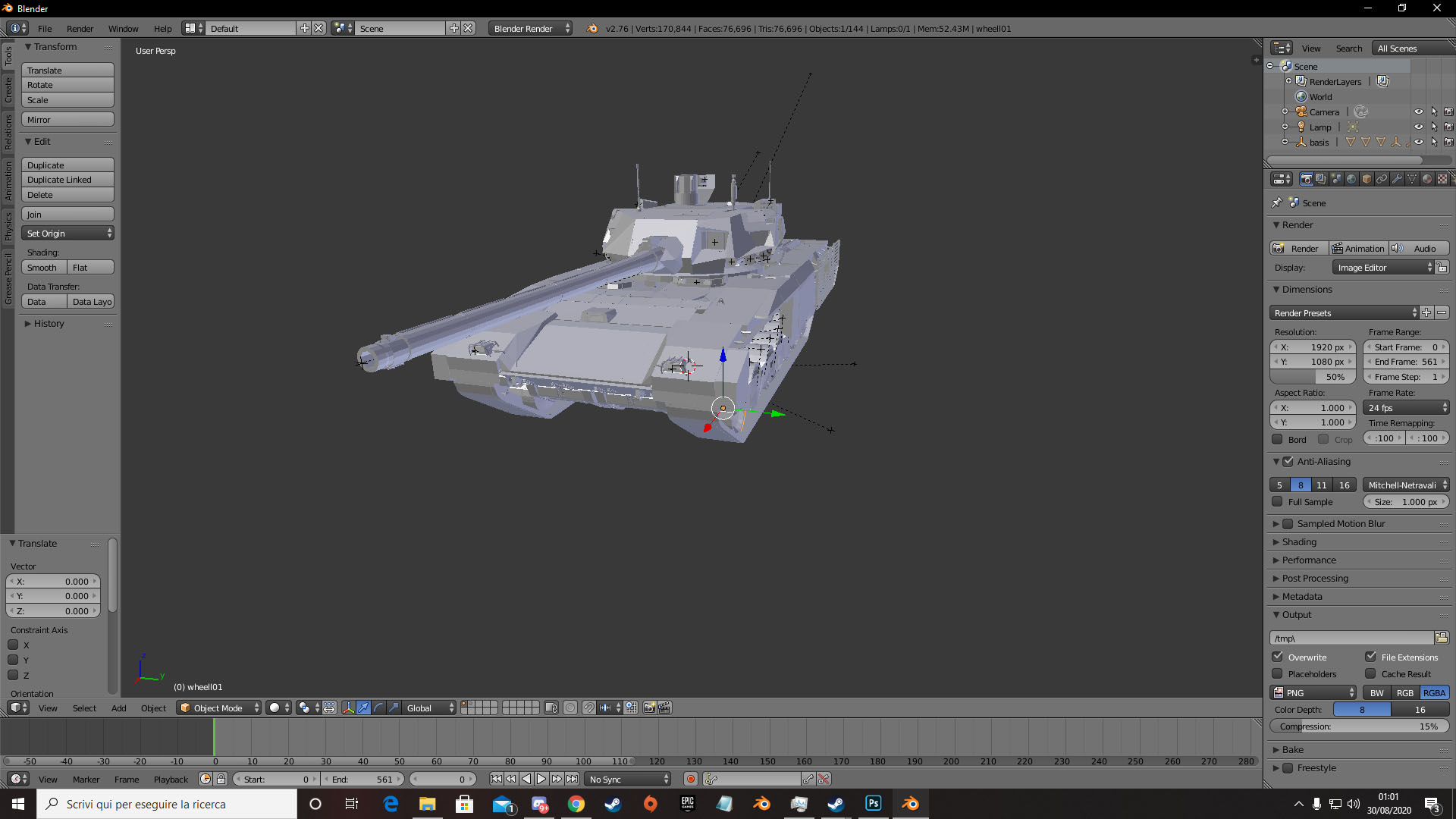Open the Render menu in top bar
1456x819 pixels.
80,29
